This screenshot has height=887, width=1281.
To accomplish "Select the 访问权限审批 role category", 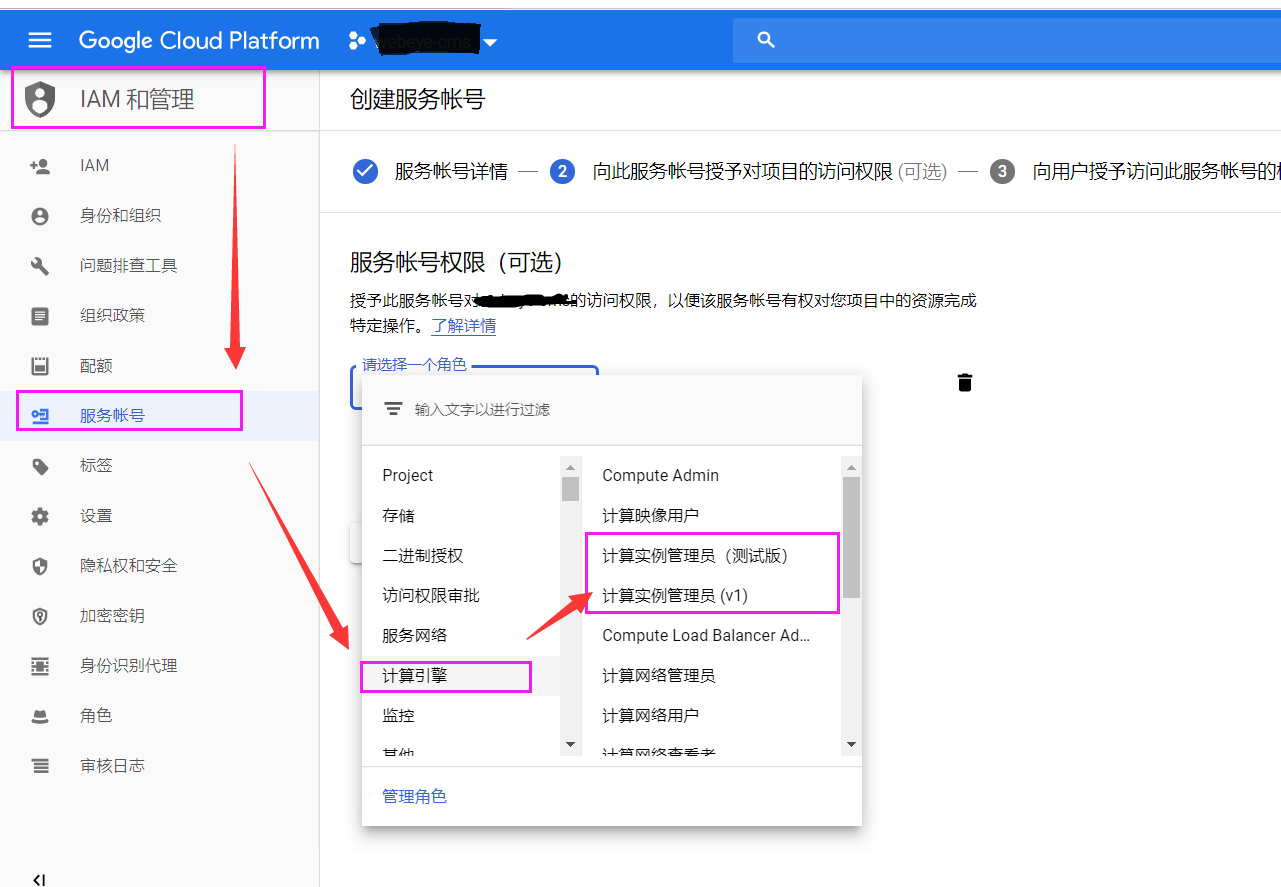I will pos(461,596).
